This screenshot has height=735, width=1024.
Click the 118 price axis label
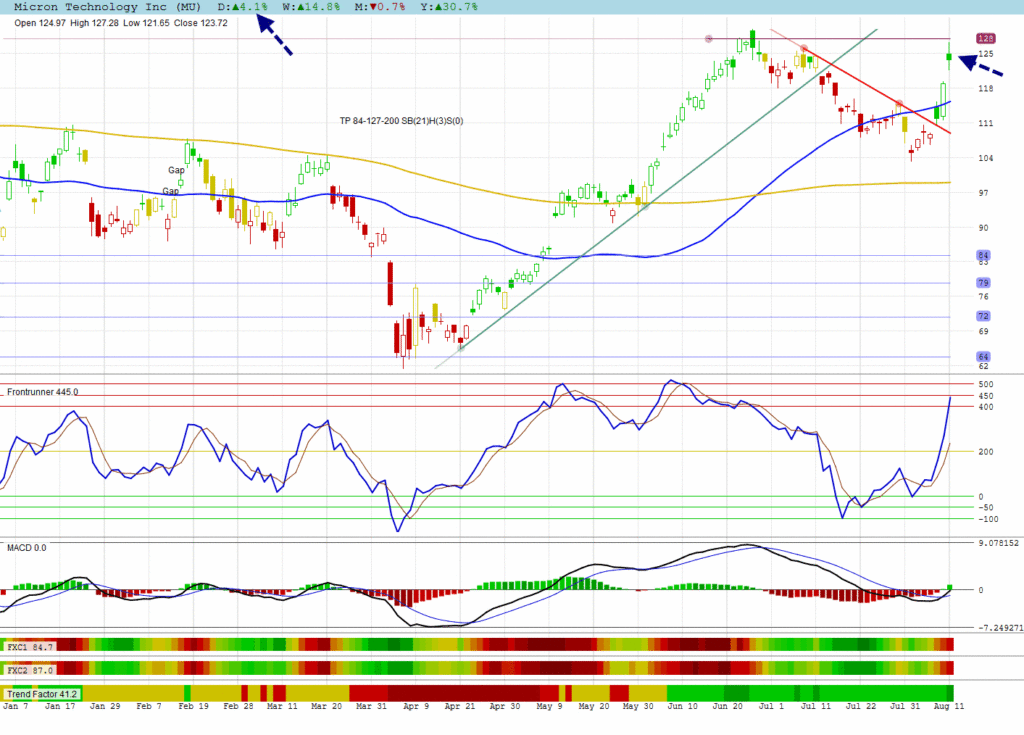coord(985,89)
